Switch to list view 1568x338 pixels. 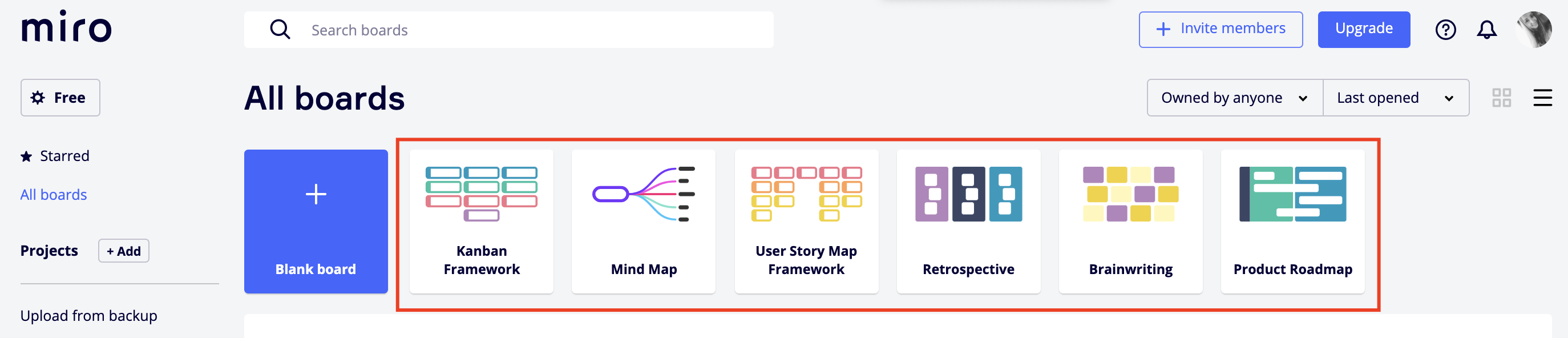click(x=1542, y=98)
